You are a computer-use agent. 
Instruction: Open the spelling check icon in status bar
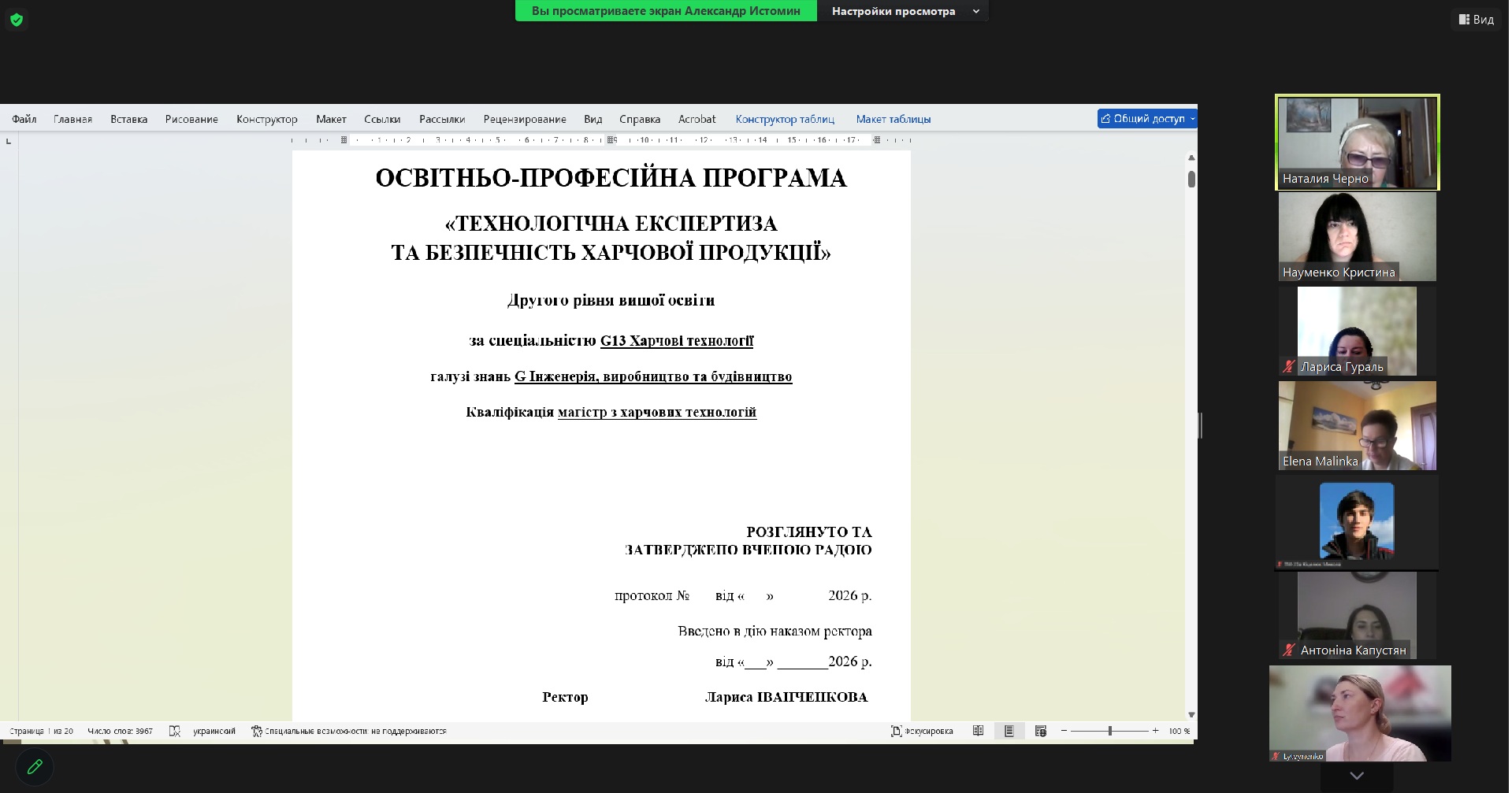(x=175, y=731)
